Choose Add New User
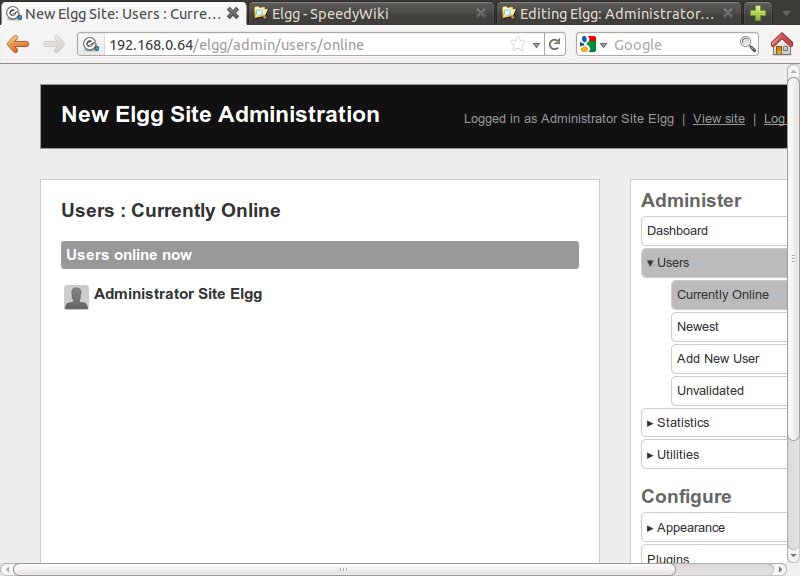800x576 pixels. point(729,359)
